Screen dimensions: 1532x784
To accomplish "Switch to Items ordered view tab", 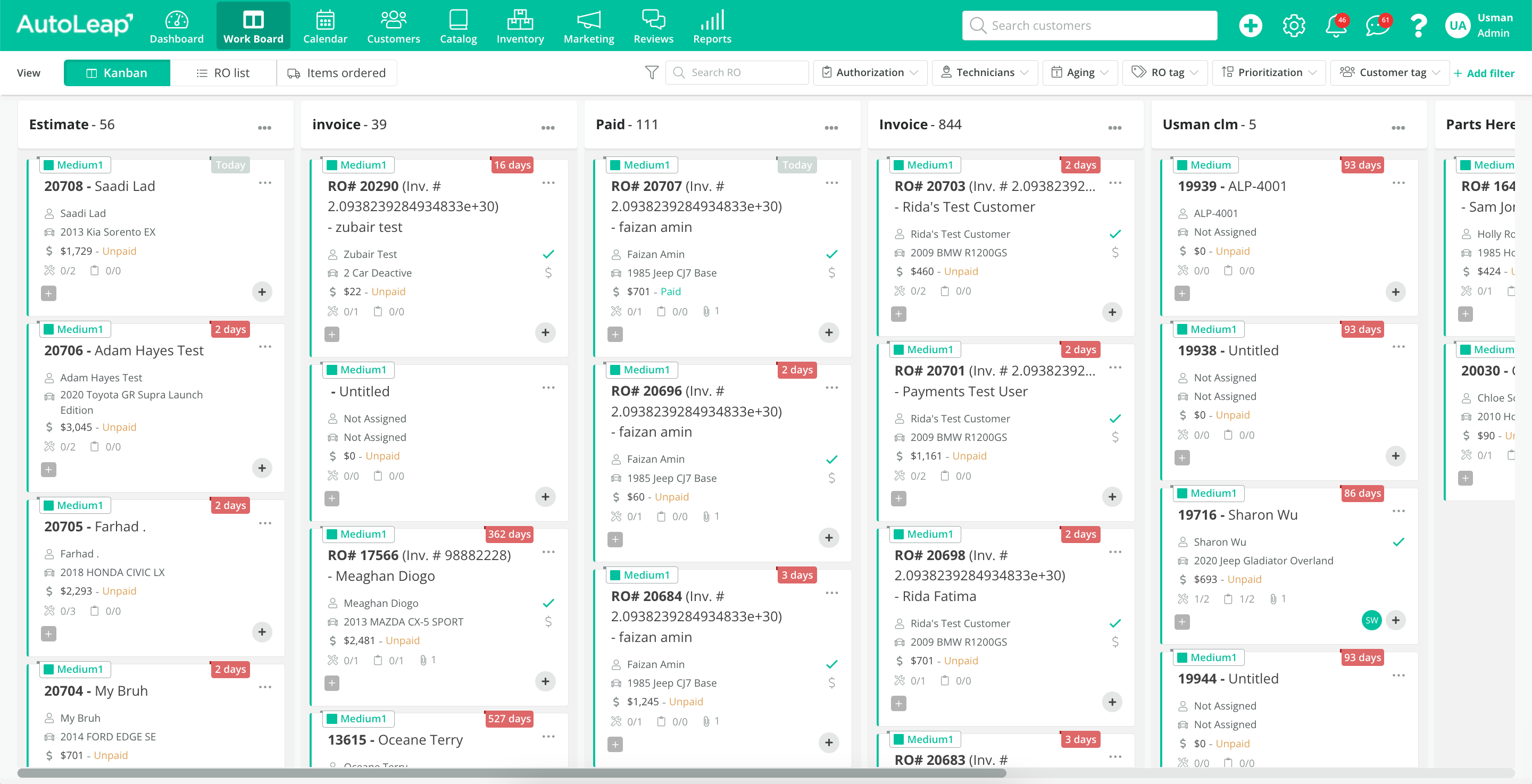I will [x=337, y=73].
